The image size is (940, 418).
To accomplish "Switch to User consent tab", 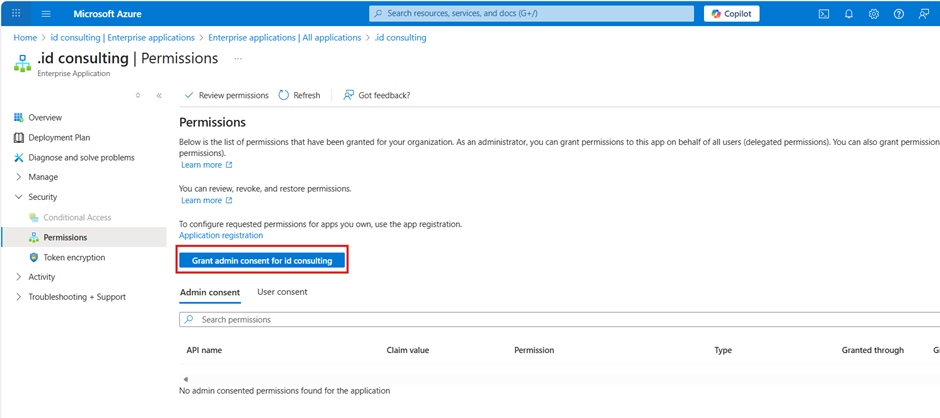I will pos(282,292).
